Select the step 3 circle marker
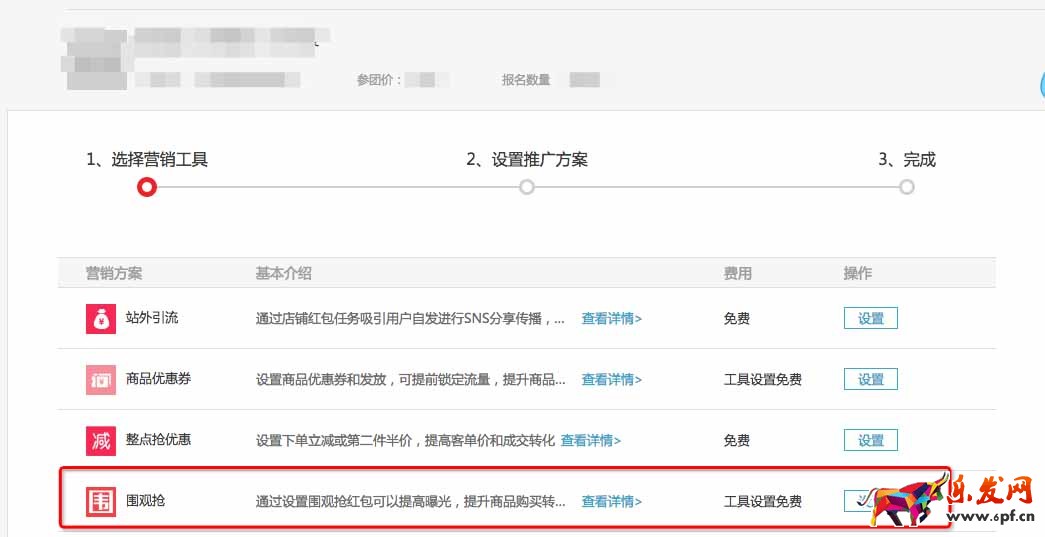1045x537 pixels. click(x=906, y=187)
